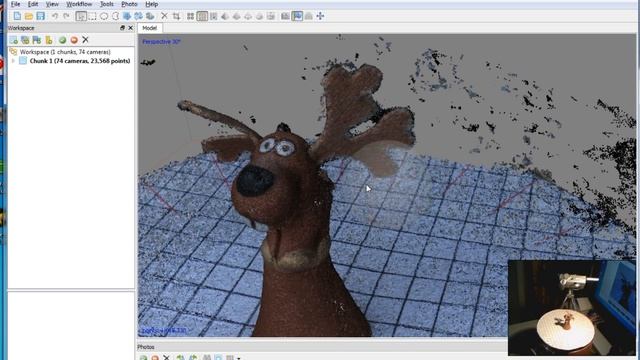Save the project with the floppy disk icon

point(40,16)
